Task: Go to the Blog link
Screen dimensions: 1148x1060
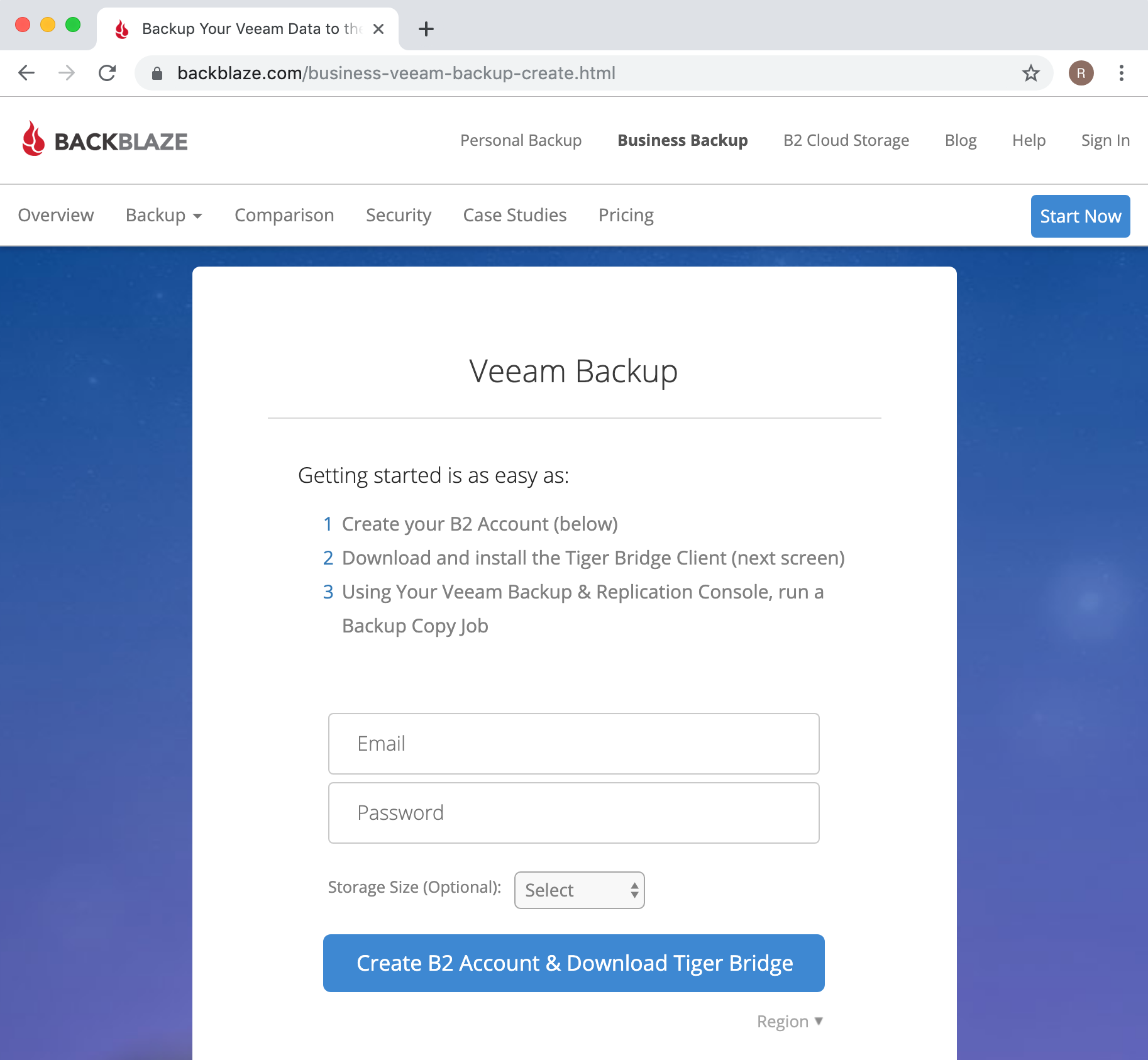Action: (961, 140)
